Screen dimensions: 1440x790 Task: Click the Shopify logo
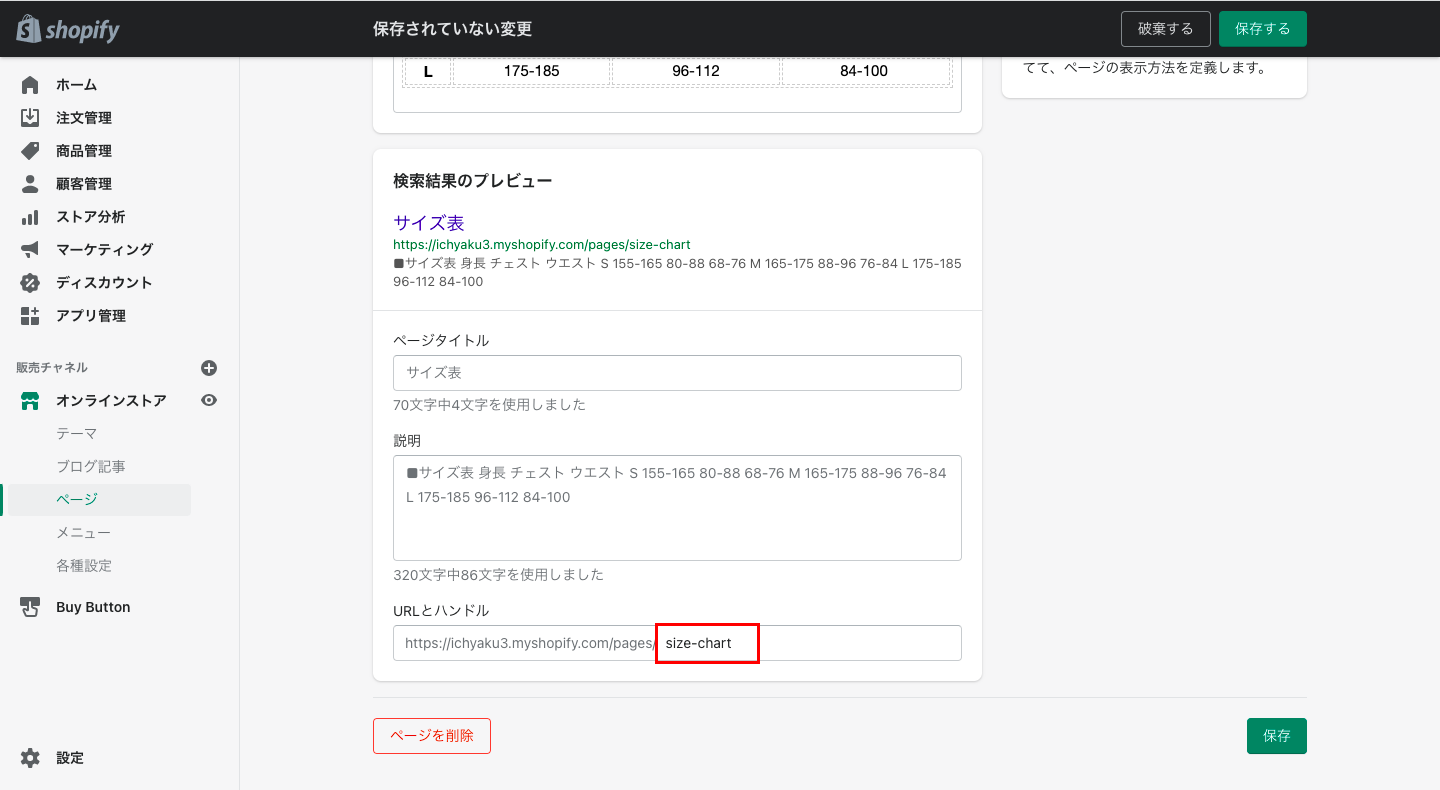point(68,29)
